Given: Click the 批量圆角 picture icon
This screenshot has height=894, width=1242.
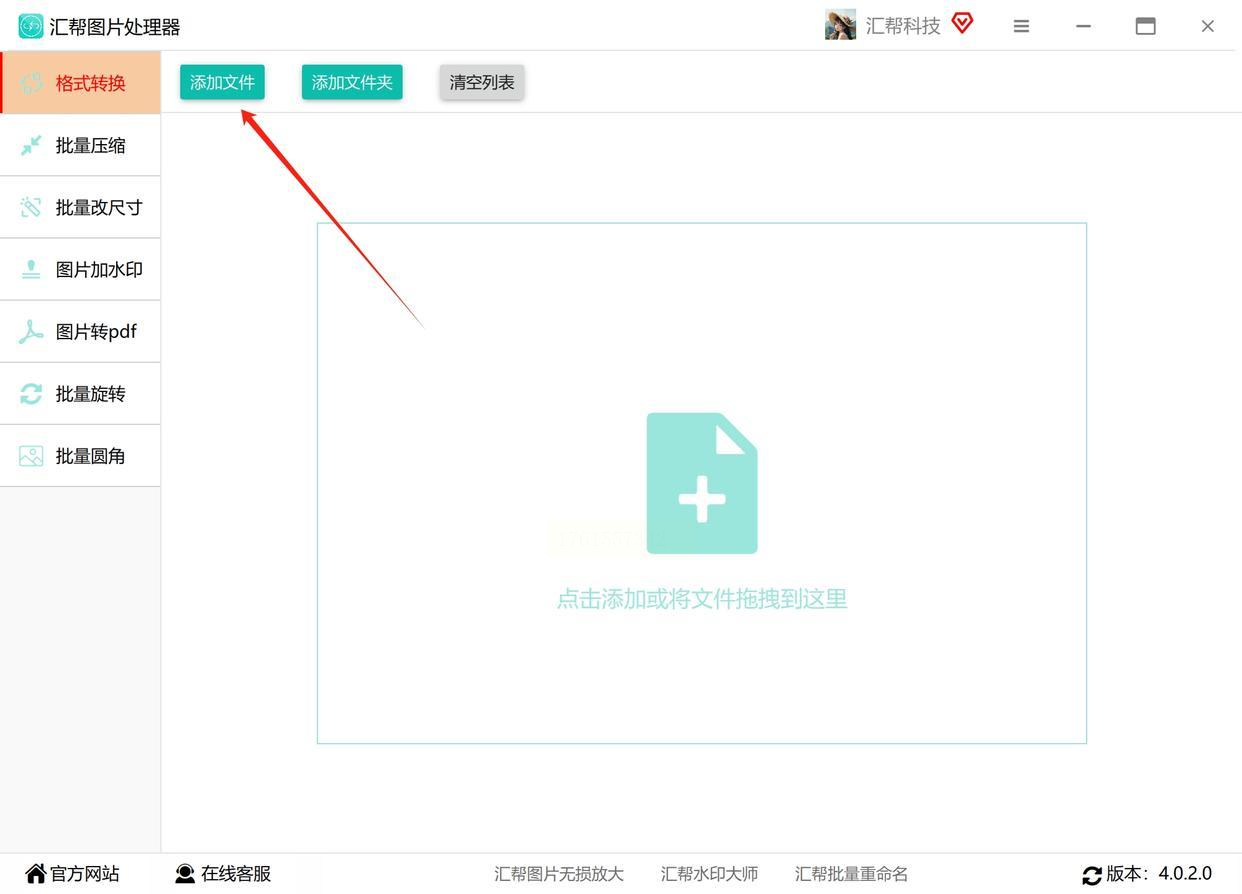Looking at the screenshot, I should tap(31, 456).
